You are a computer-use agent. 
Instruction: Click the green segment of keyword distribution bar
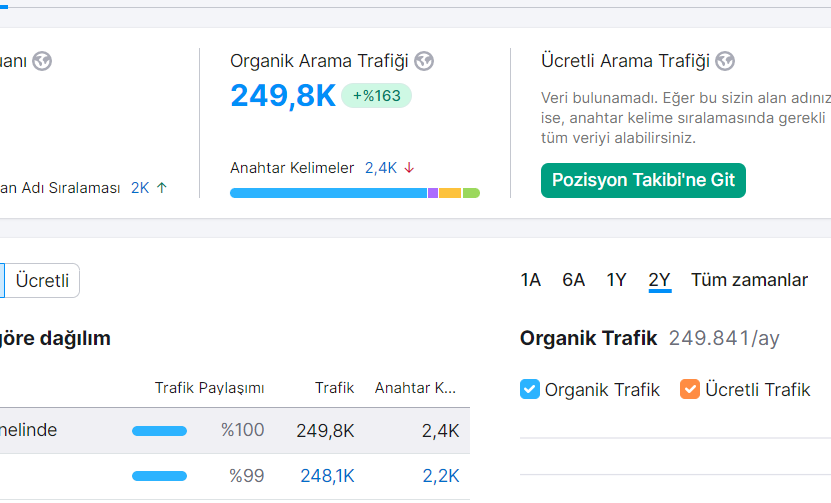point(471,193)
